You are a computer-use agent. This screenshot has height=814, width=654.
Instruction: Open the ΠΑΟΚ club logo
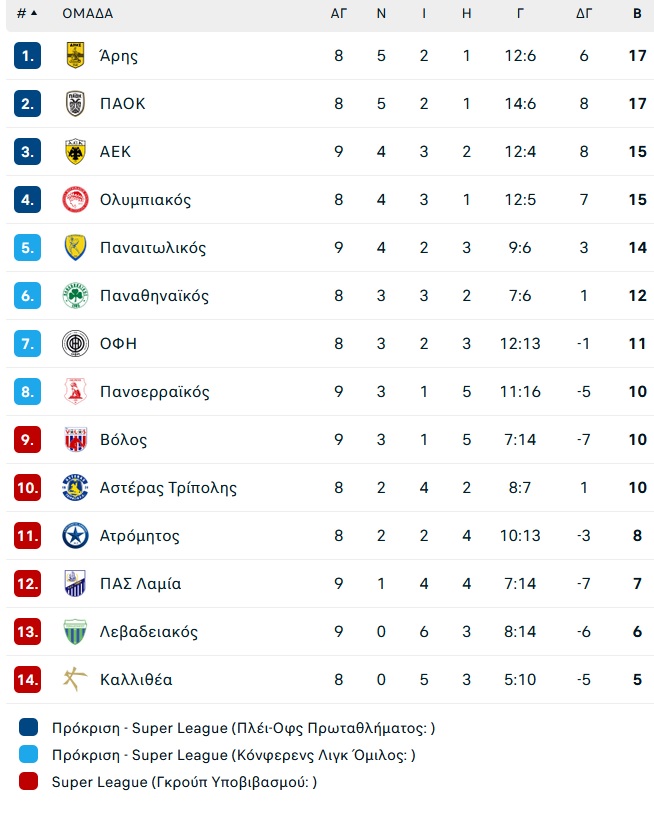pyautogui.click(x=75, y=103)
